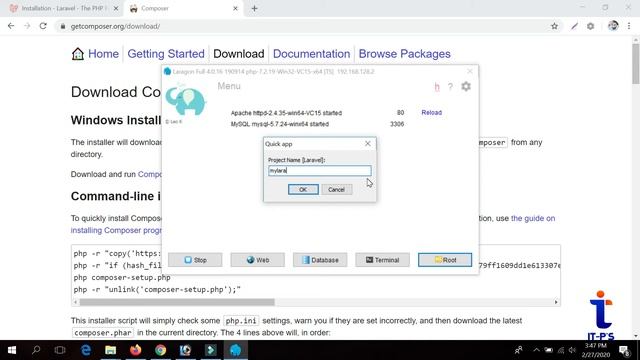Reload the page in Chrome
Screen dimensions: 640x360
coord(43,26)
